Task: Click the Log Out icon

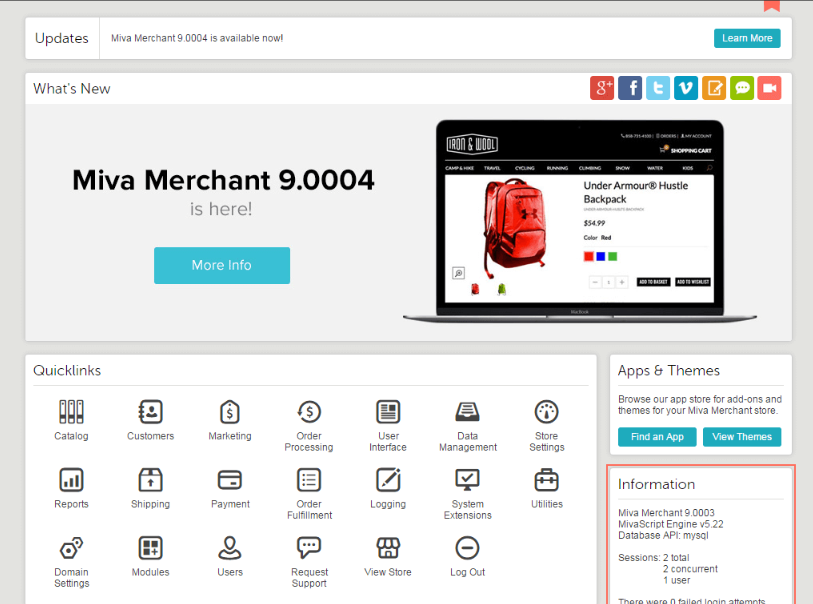Action: [x=467, y=548]
